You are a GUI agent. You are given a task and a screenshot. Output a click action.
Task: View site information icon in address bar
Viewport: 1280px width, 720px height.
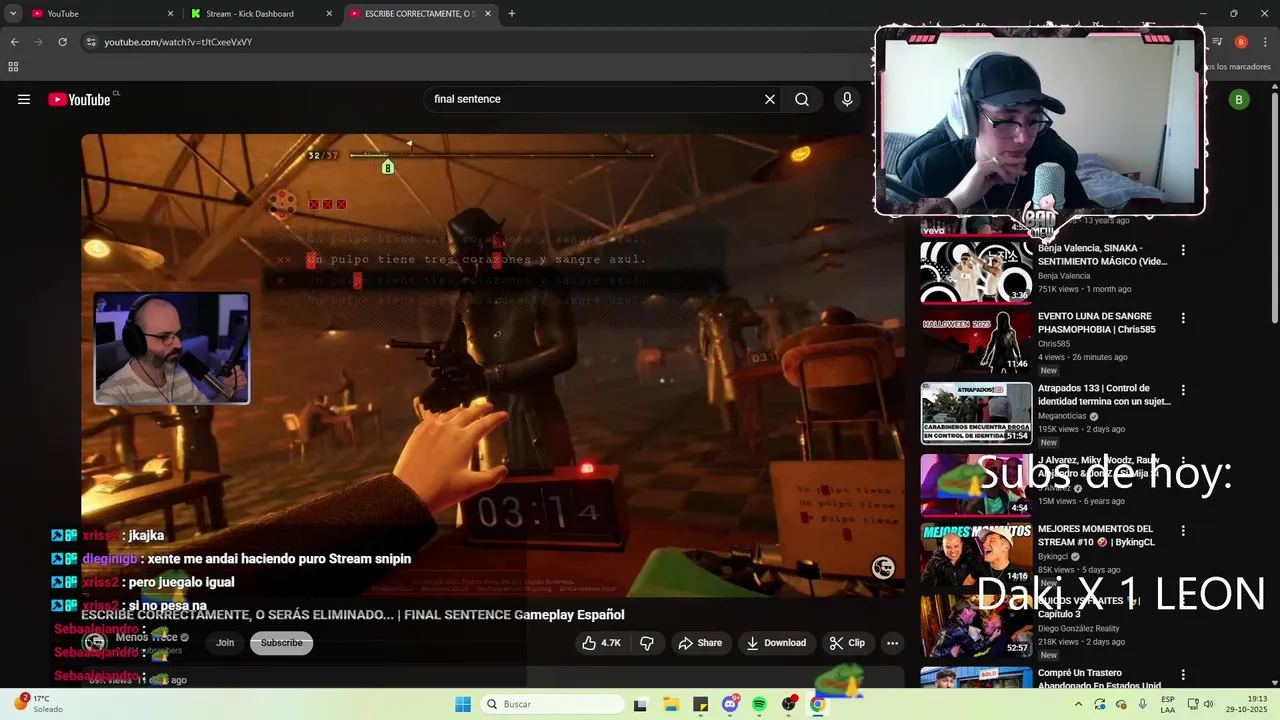90,42
